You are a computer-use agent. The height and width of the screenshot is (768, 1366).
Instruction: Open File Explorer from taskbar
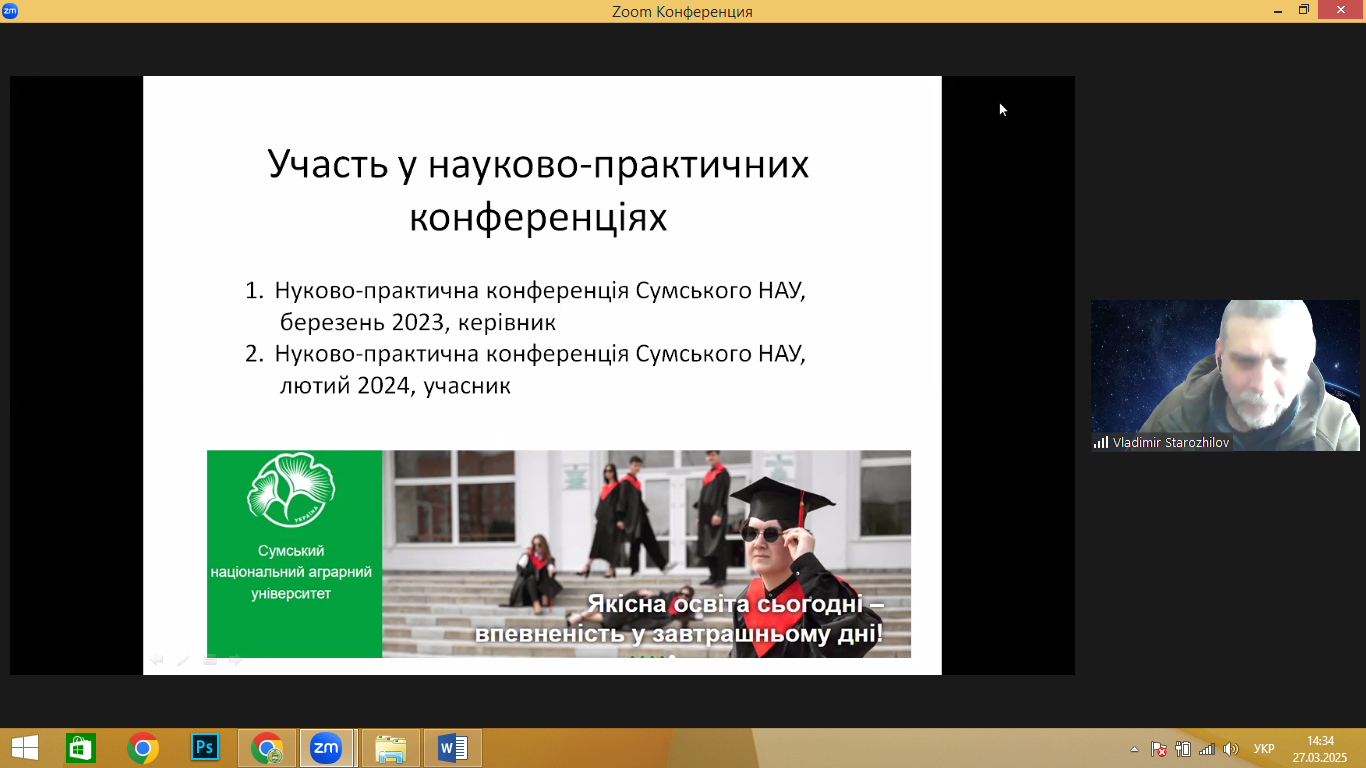point(390,748)
